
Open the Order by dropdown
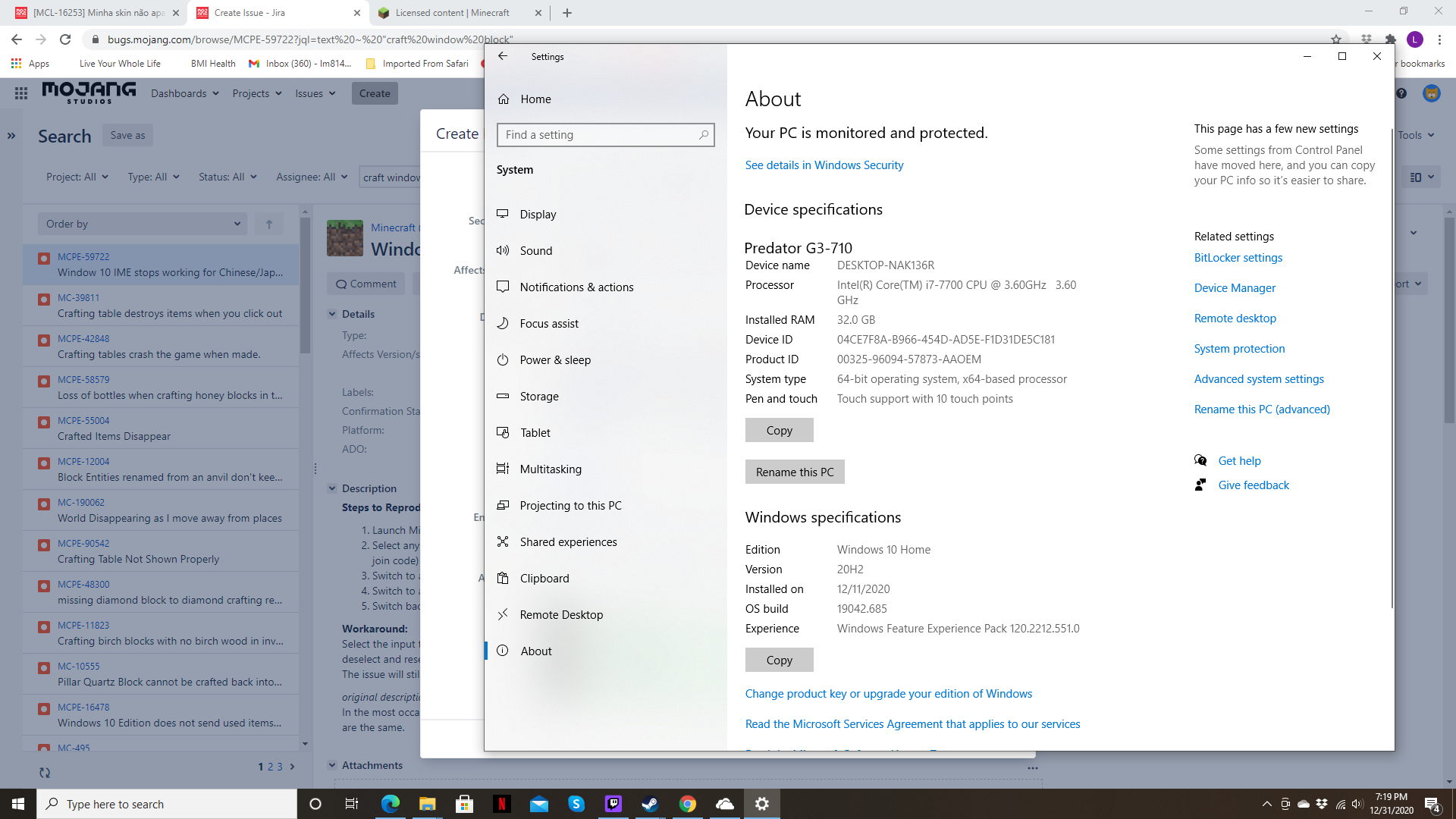point(143,224)
